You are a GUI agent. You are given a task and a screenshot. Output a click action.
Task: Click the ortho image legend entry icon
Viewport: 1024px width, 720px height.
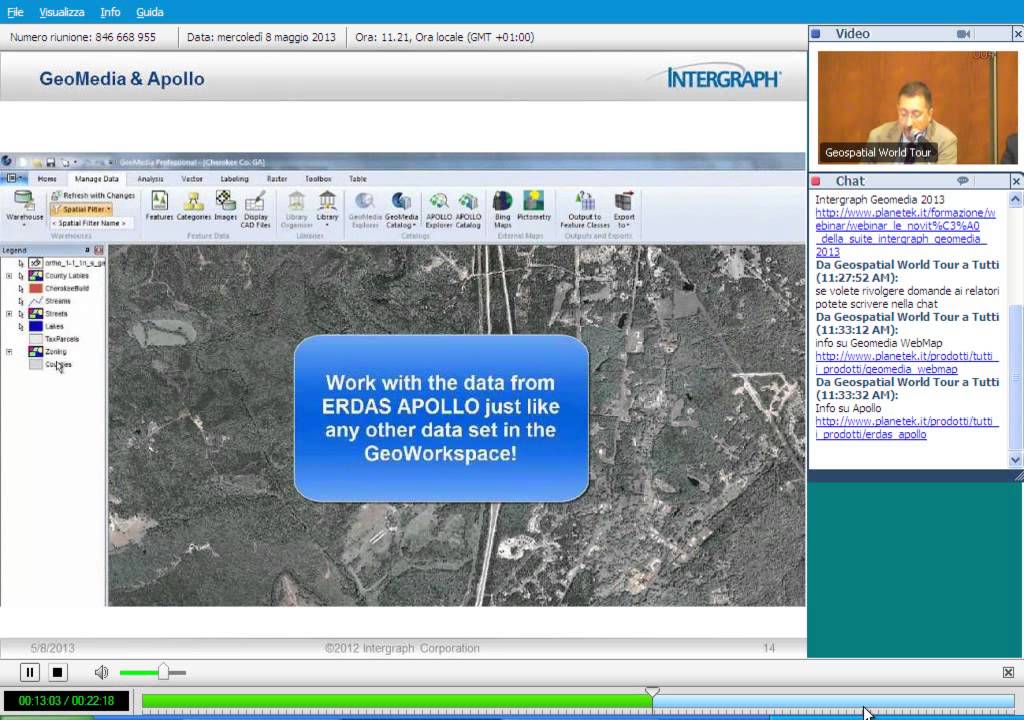35,263
